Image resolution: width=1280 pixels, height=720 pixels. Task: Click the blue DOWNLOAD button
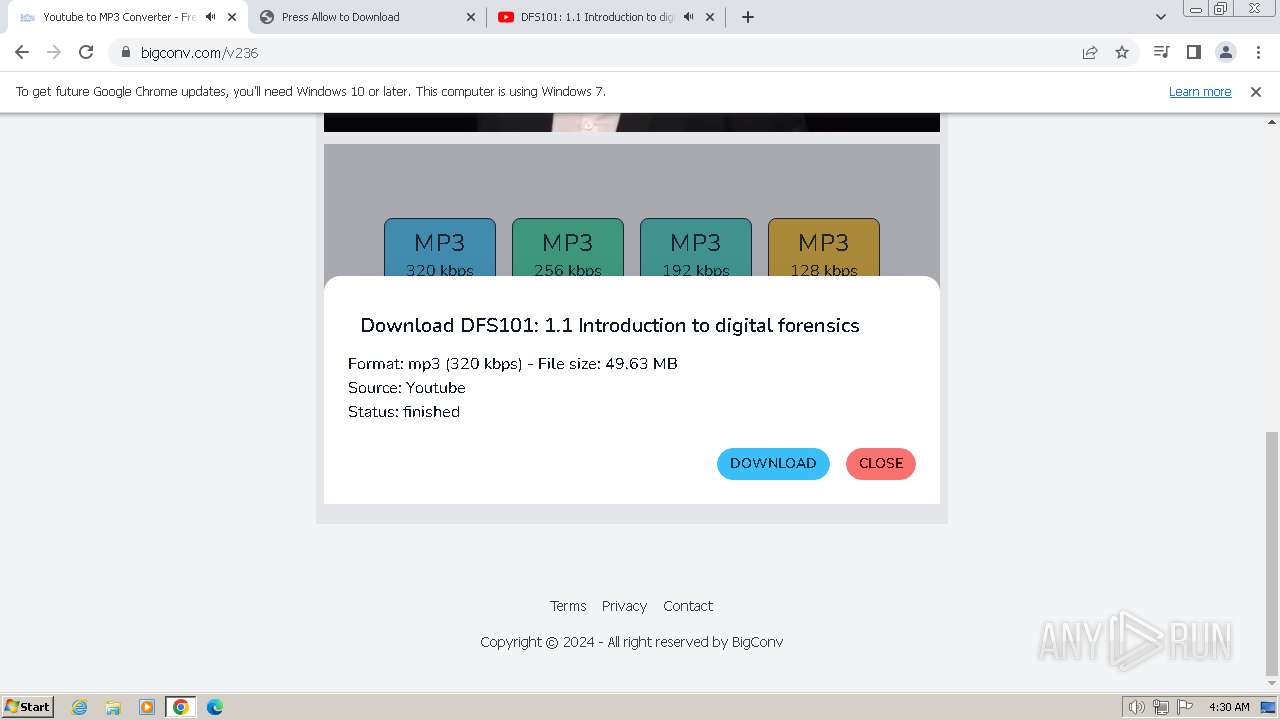click(x=773, y=464)
